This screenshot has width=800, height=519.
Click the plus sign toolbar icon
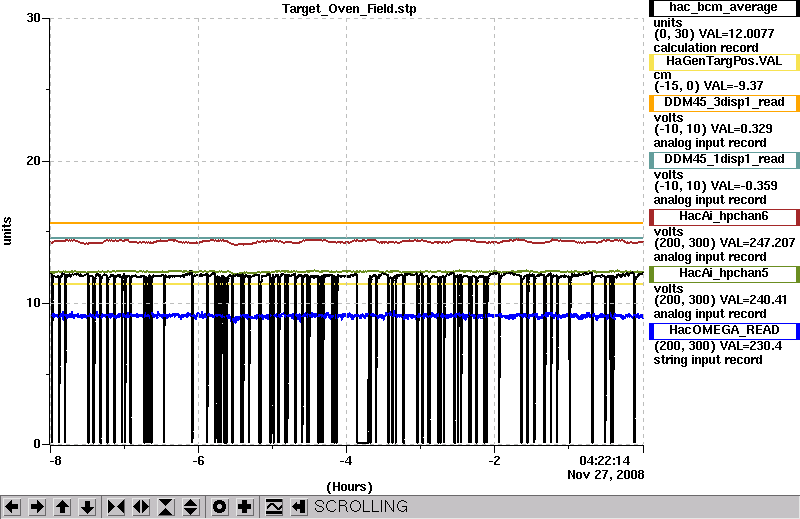coord(244,507)
